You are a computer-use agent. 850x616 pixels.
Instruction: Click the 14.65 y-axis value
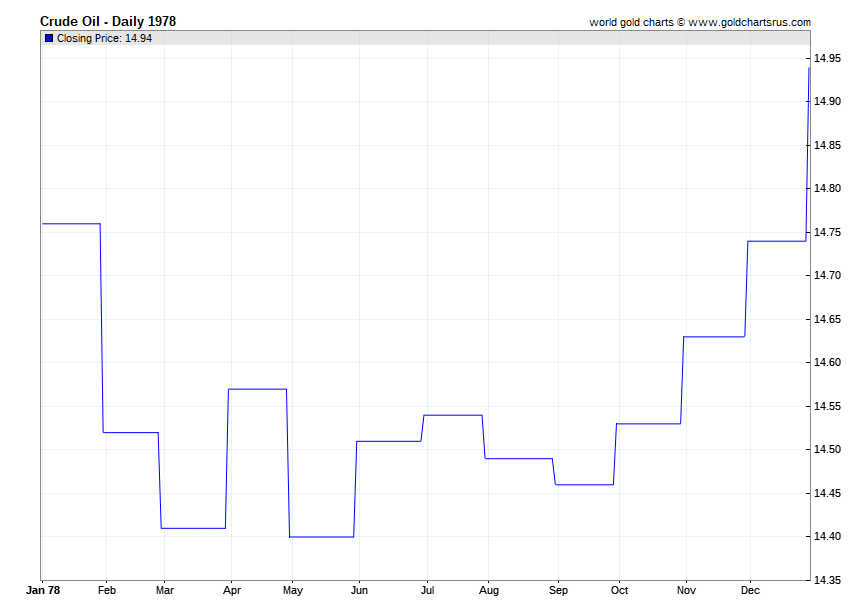[x=828, y=319]
